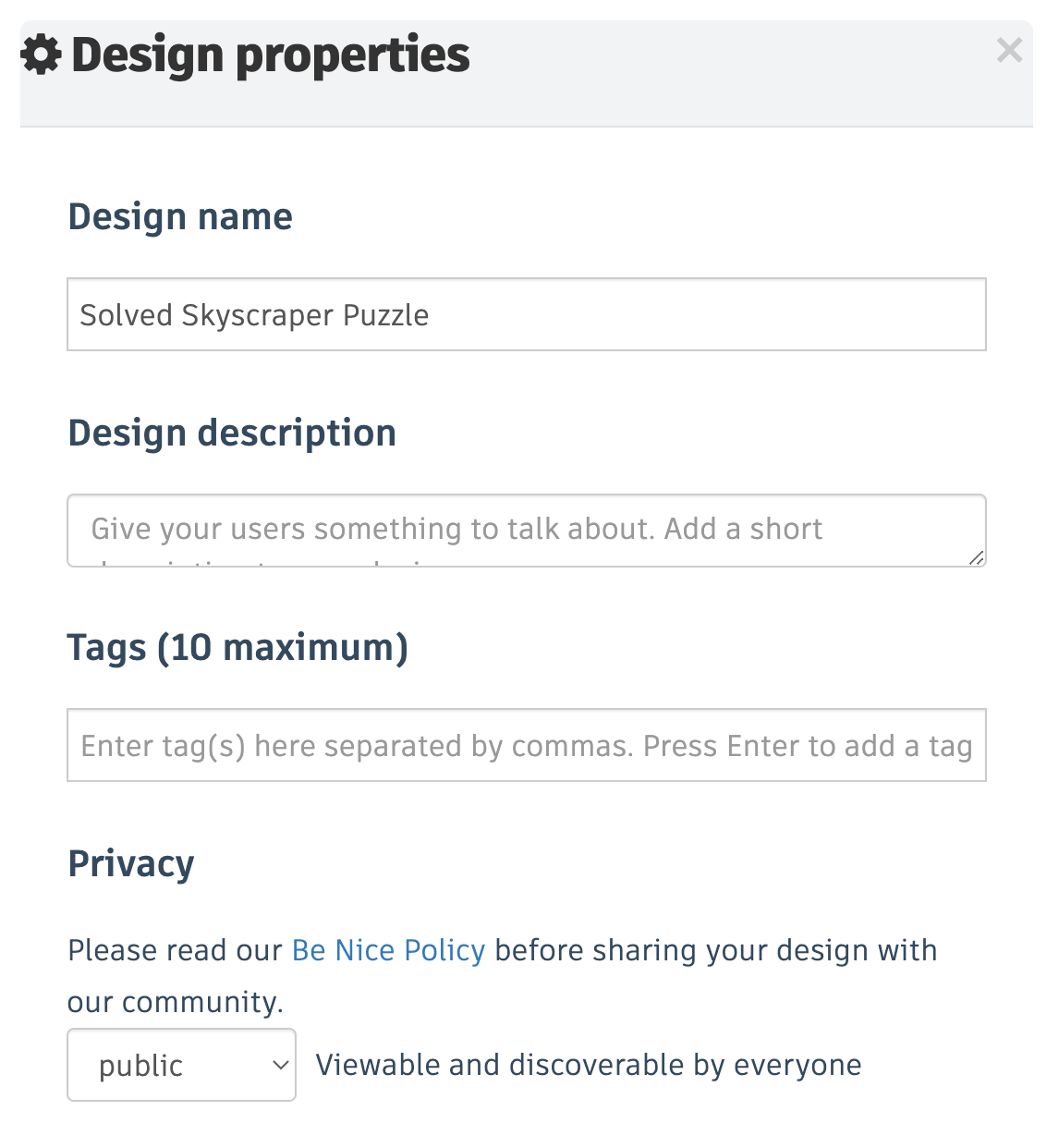Click the "Please read our" text
The height and width of the screenshot is (1148, 1059).
(175, 950)
